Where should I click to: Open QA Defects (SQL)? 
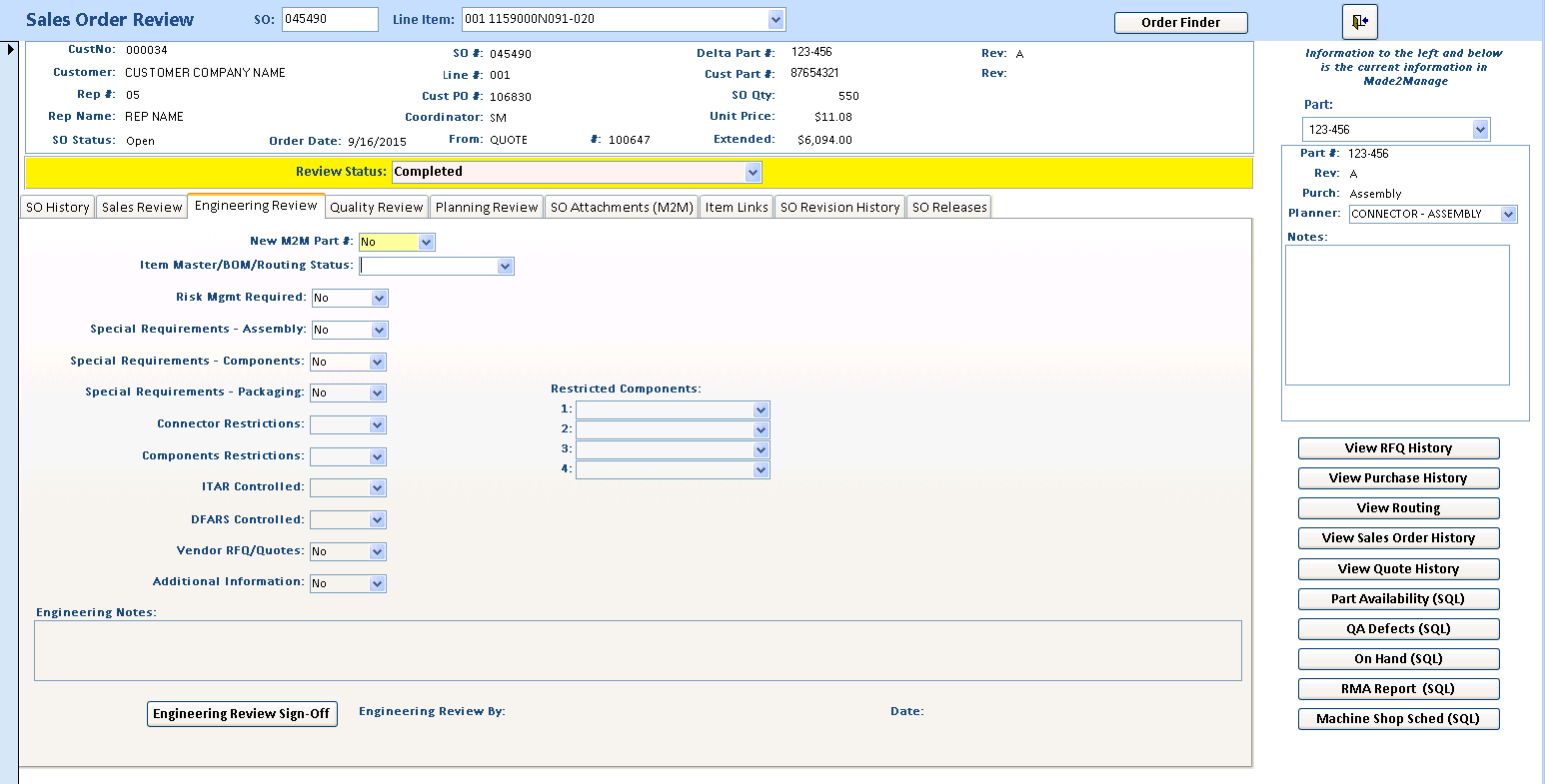1398,629
